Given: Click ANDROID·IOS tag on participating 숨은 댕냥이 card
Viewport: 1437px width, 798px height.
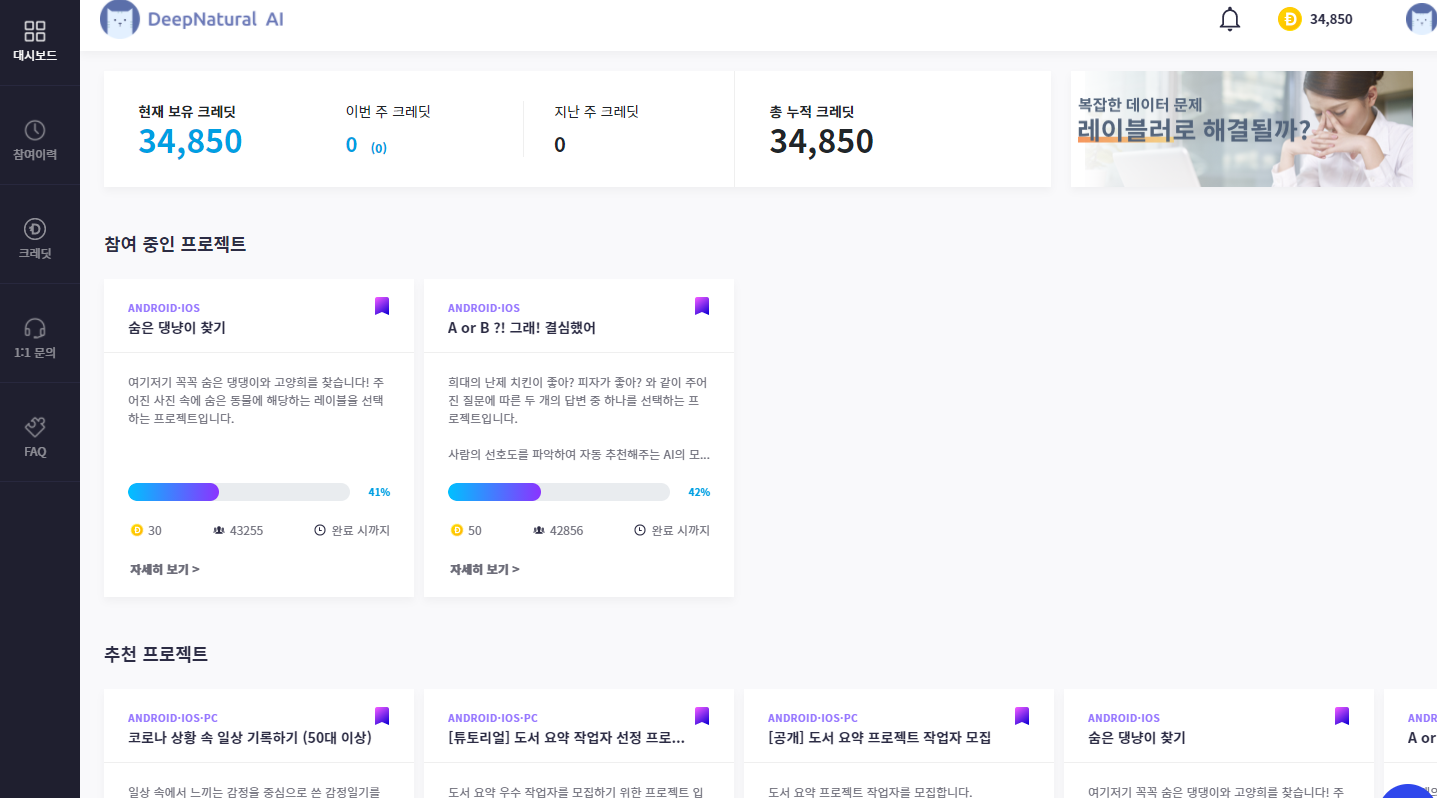Looking at the screenshot, I should (164, 308).
